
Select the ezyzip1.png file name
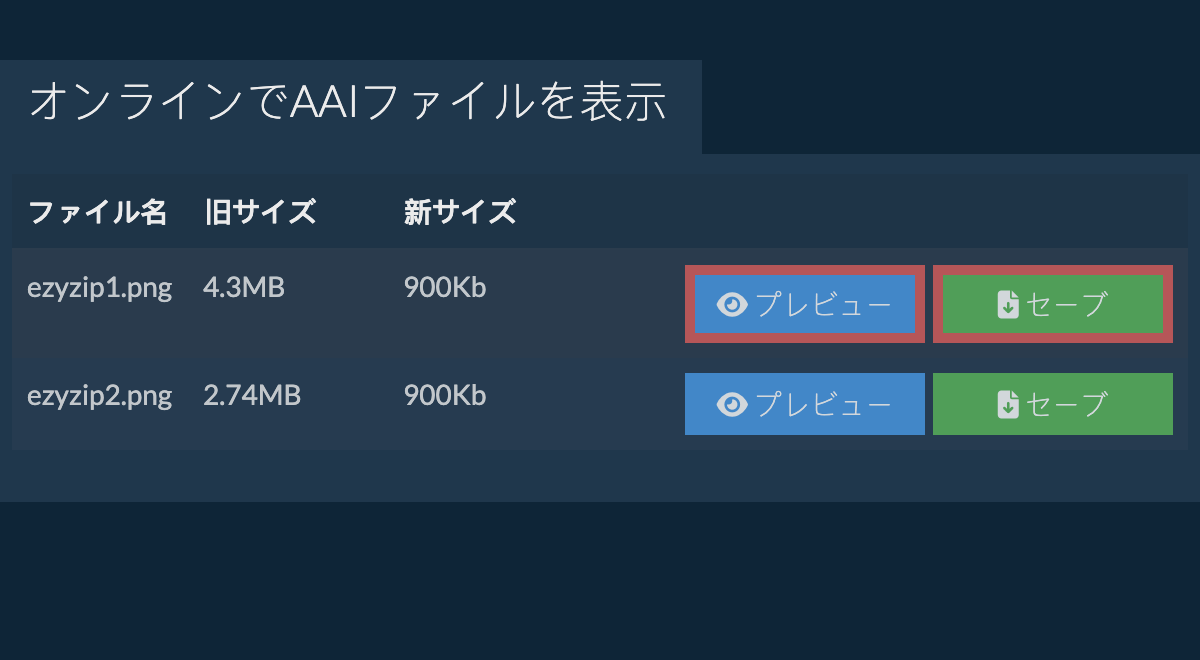[x=99, y=289]
